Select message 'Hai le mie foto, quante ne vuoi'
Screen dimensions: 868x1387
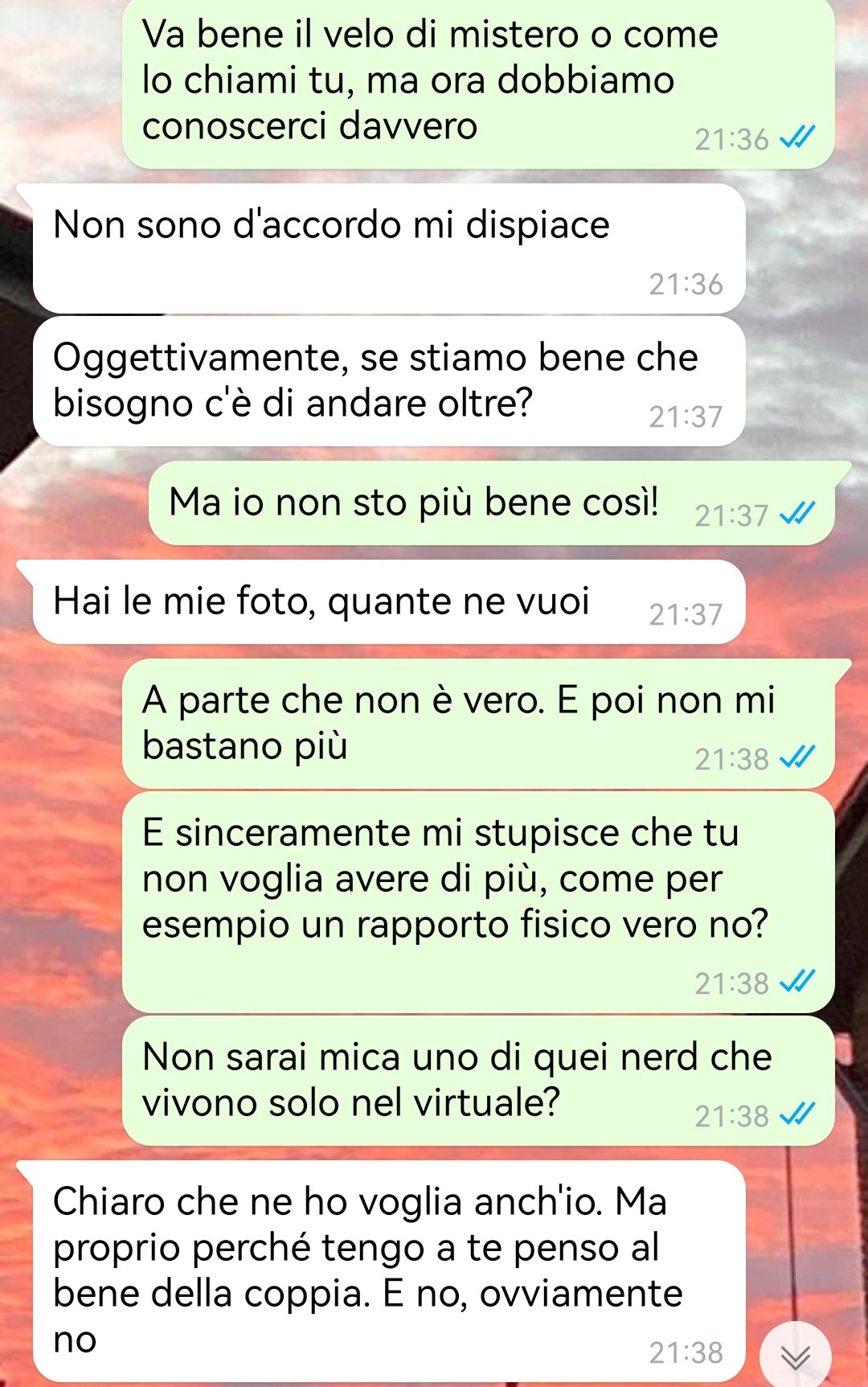click(389, 602)
